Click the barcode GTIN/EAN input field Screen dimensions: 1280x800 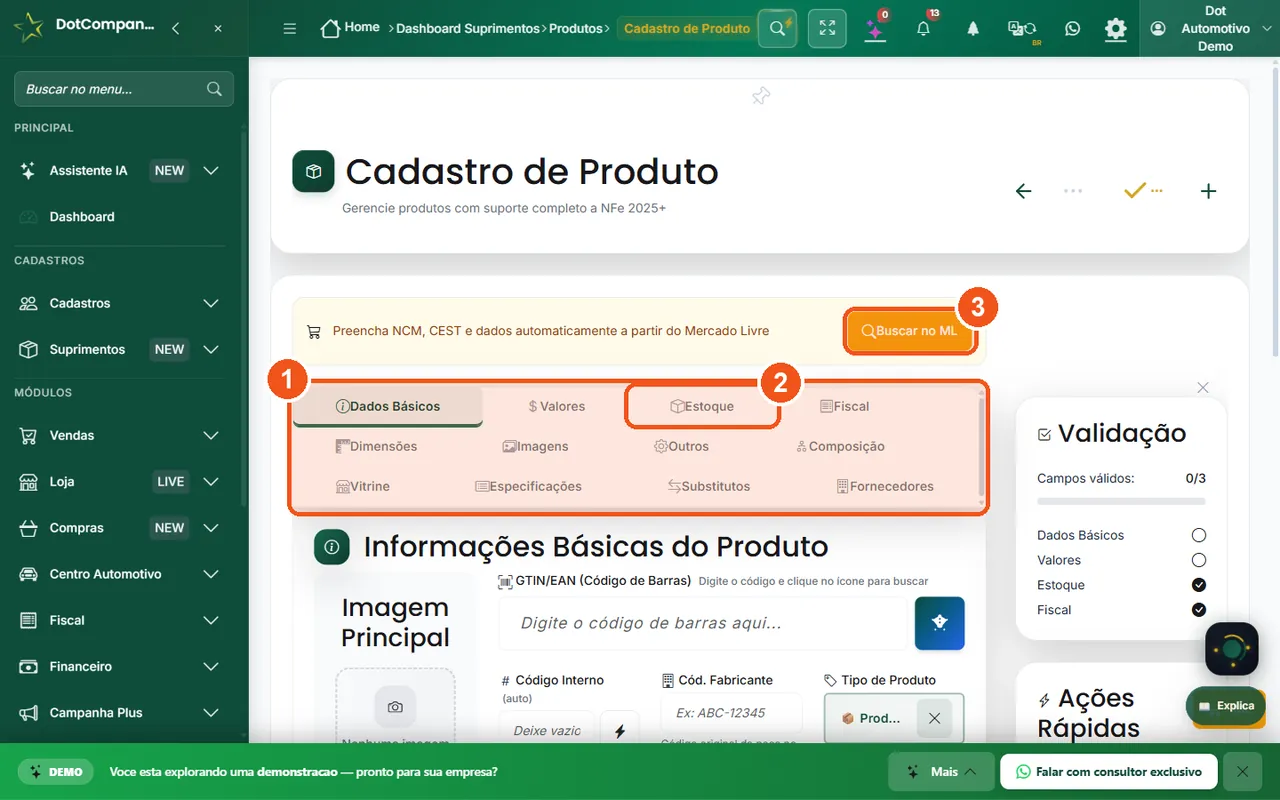coord(703,623)
